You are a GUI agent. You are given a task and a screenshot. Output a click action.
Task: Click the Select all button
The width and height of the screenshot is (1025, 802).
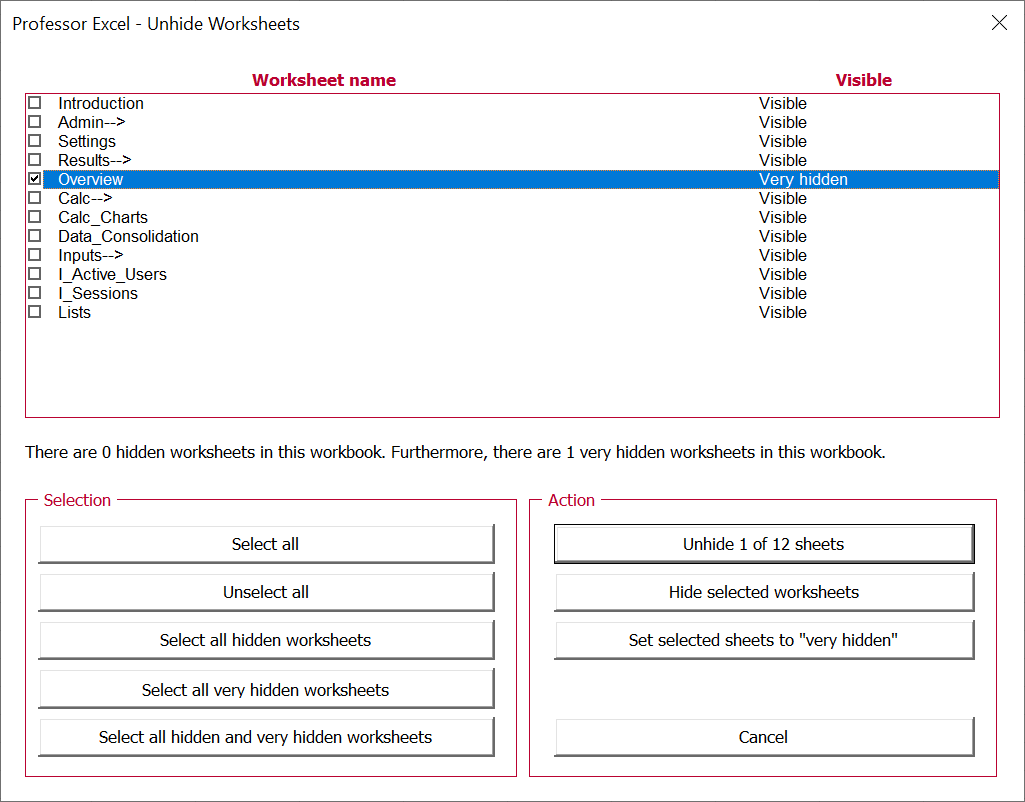point(265,543)
